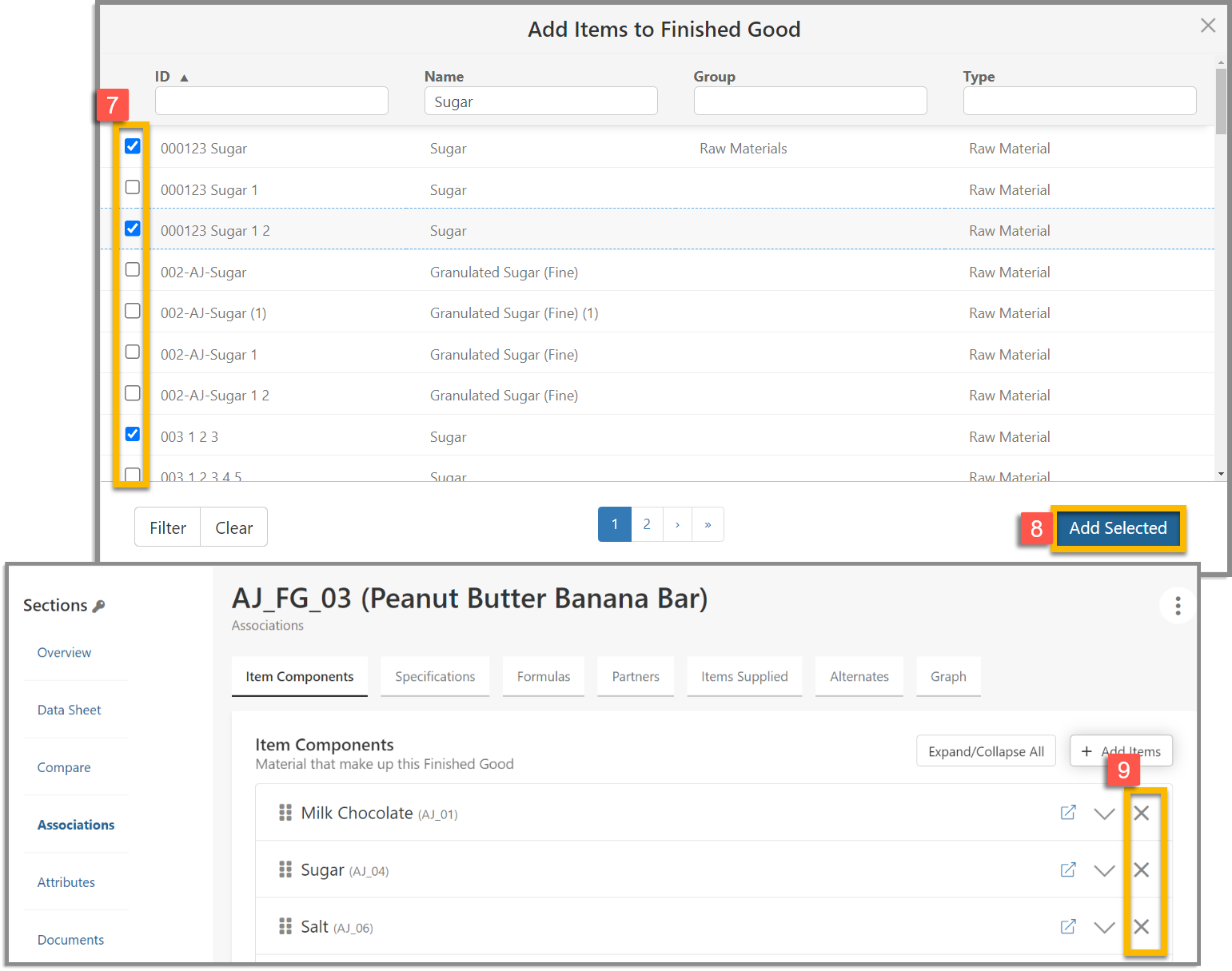Screen dimensions: 1232x971
Task: Open the Partners tab
Action: click(x=636, y=676)
